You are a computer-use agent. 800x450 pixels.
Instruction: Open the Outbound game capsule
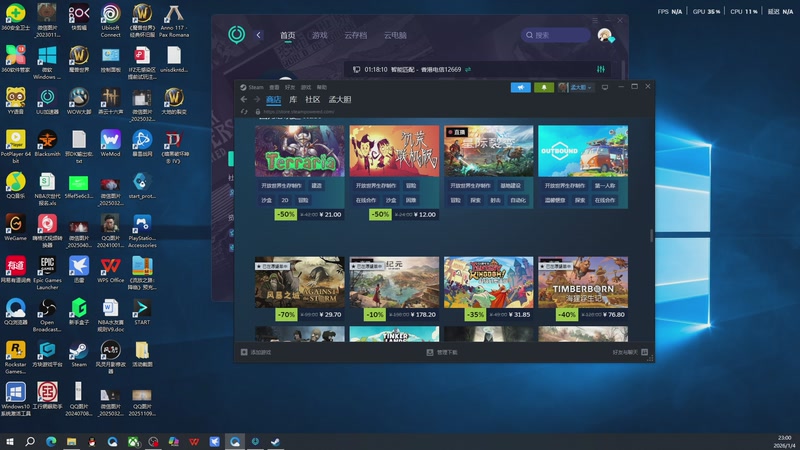(x=583, y=151)
